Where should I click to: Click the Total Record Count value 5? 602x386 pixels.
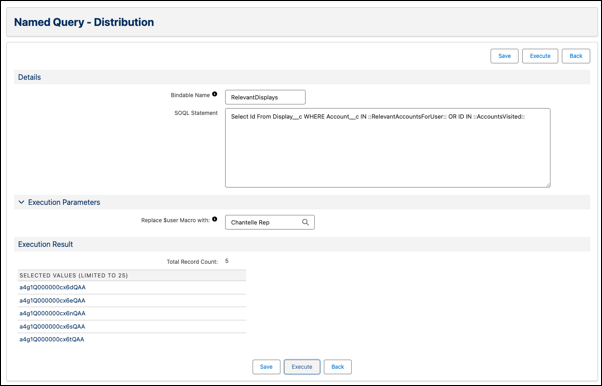[x=227, y=261]
